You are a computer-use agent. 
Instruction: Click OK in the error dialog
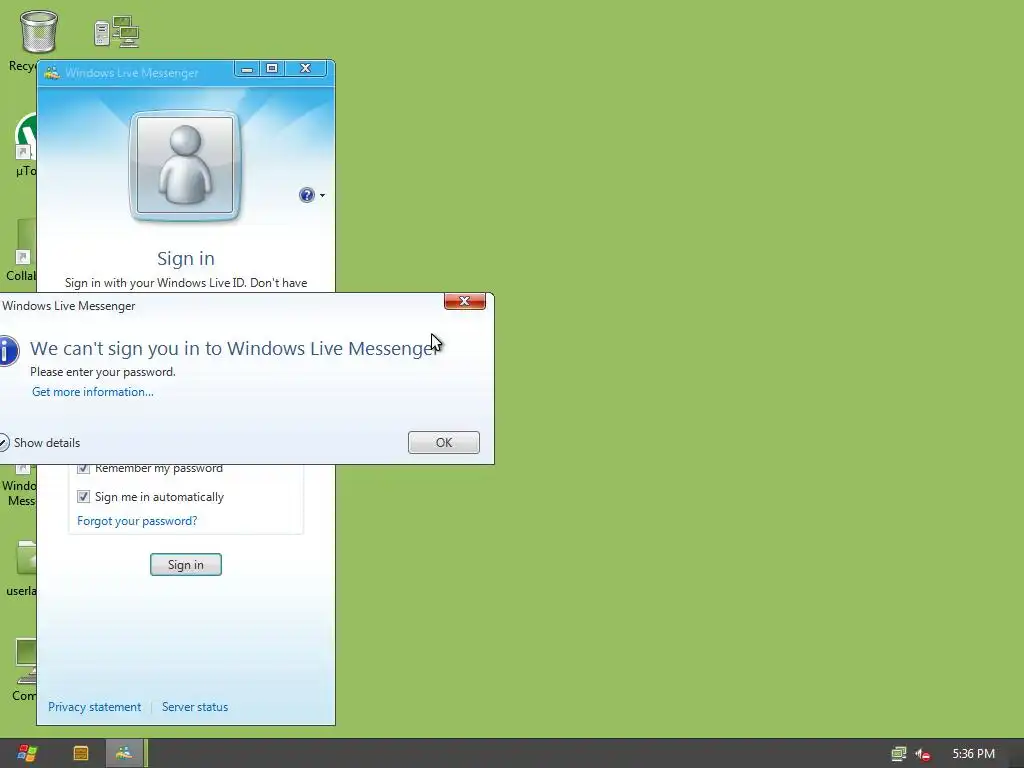coord(443,442)
